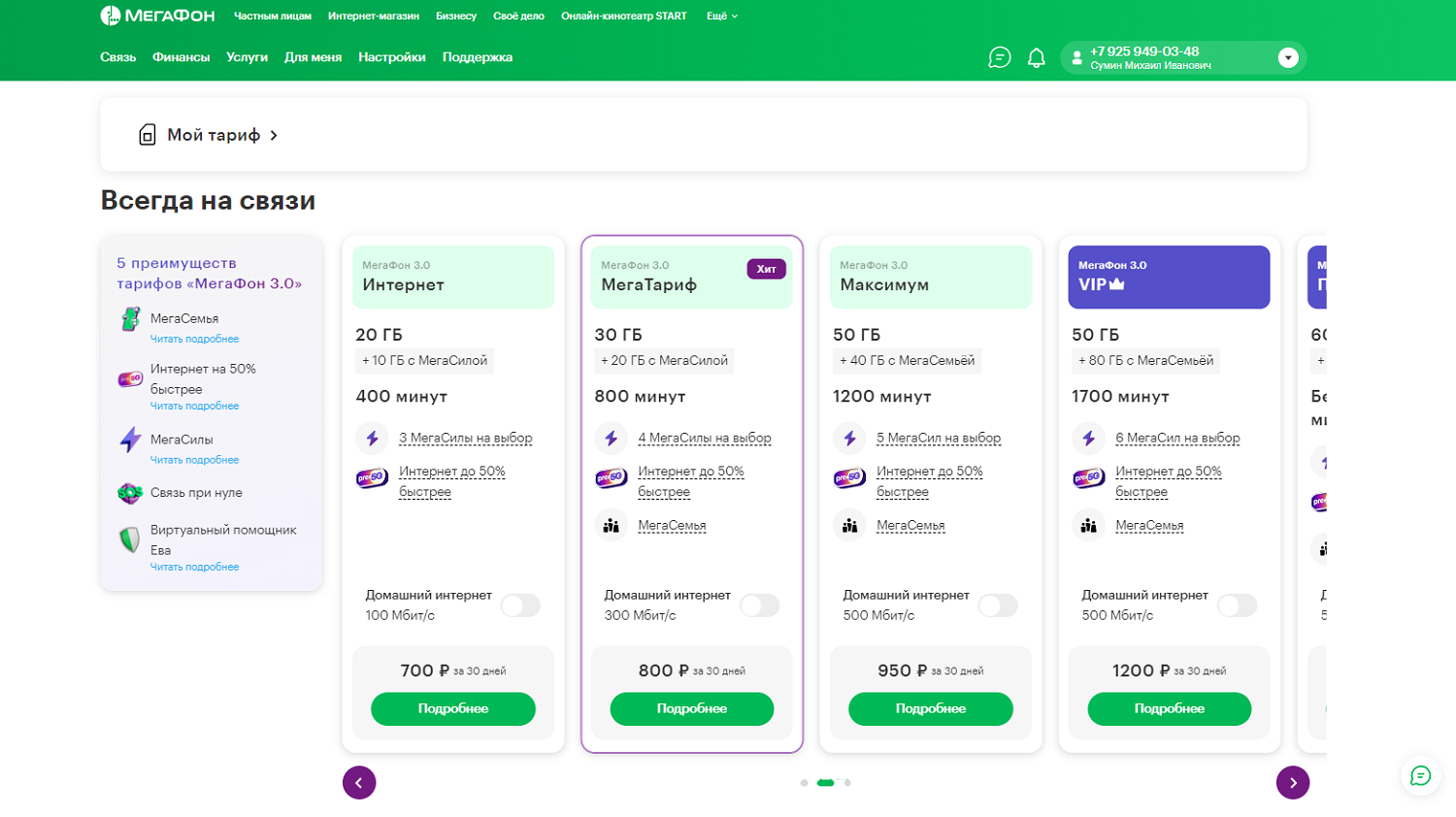
Task: Click the Виртуальный помощник Ева shield icon
Action: pos(130,539)
